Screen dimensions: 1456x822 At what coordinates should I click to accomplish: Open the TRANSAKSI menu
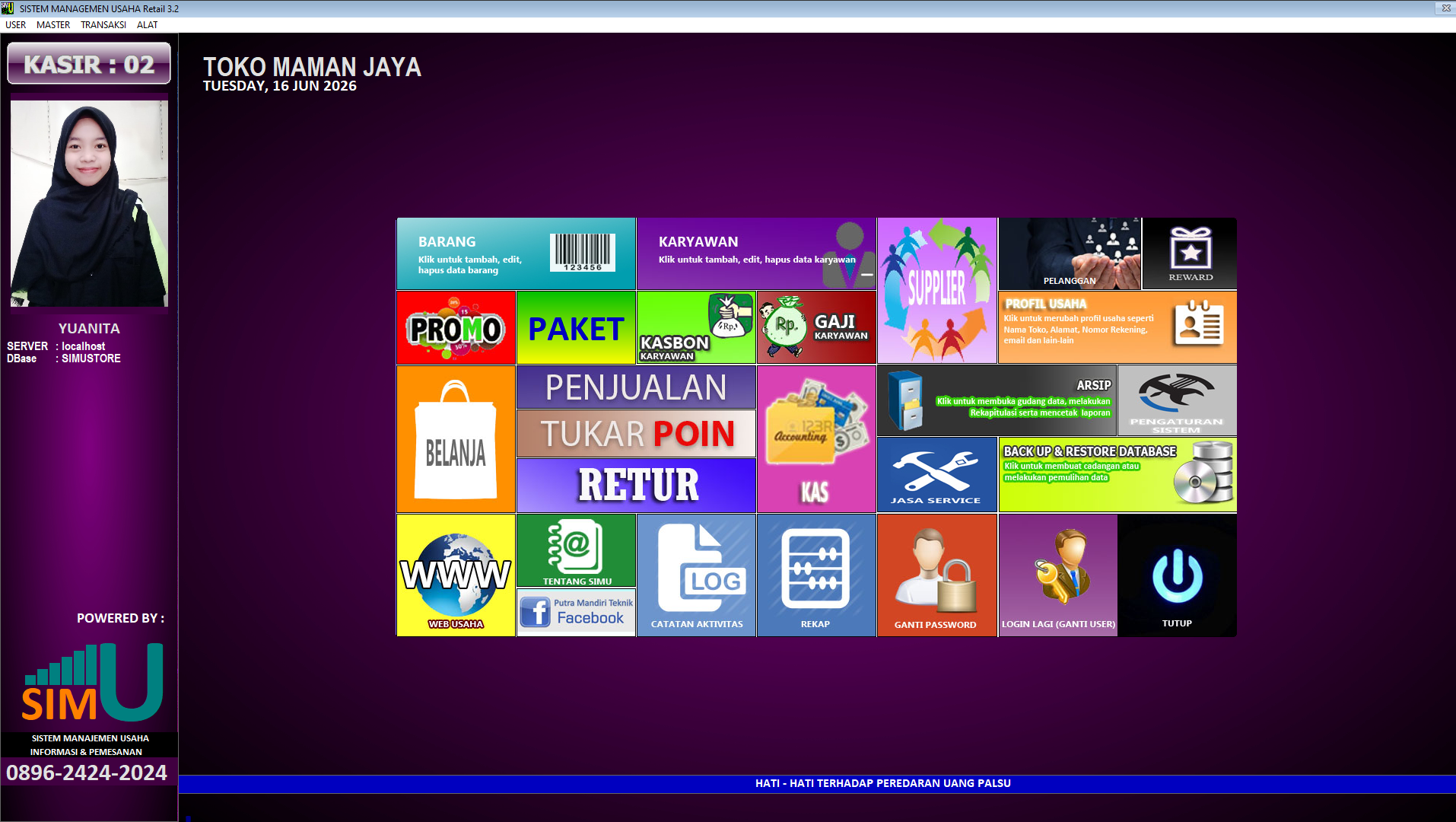[103, 25]
